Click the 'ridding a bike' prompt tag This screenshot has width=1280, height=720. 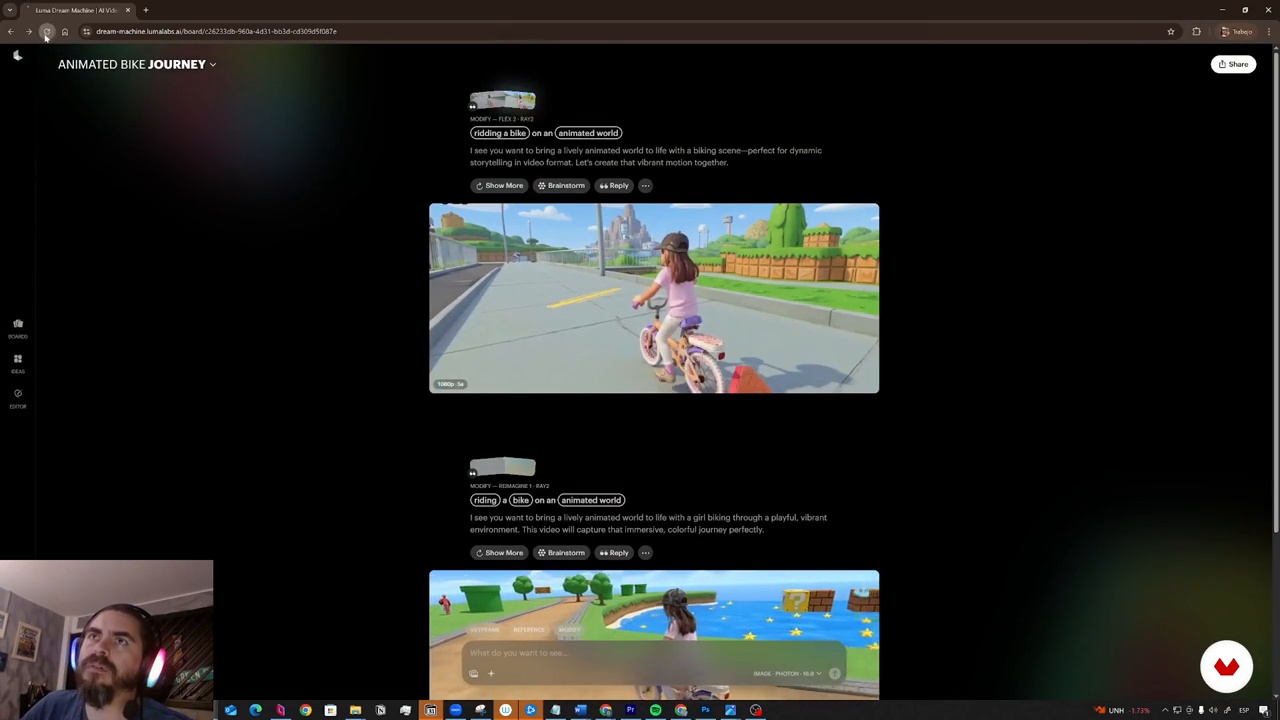[x=500, y=133]
